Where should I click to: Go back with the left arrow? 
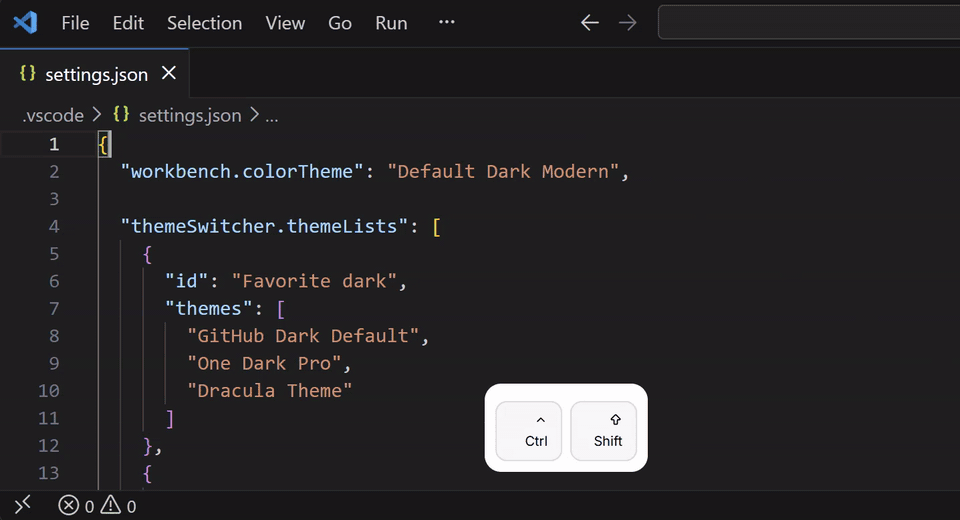coord(590,23)
